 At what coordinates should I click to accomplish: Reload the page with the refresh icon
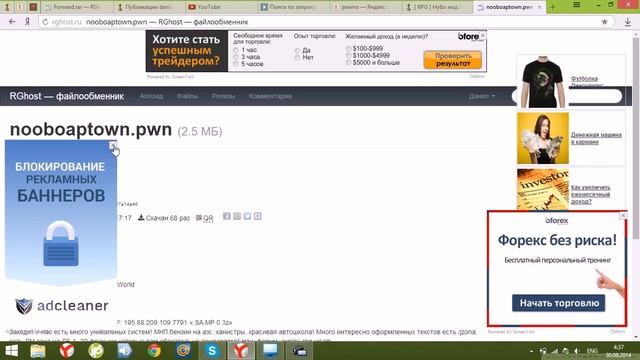(x=45, y=22)
